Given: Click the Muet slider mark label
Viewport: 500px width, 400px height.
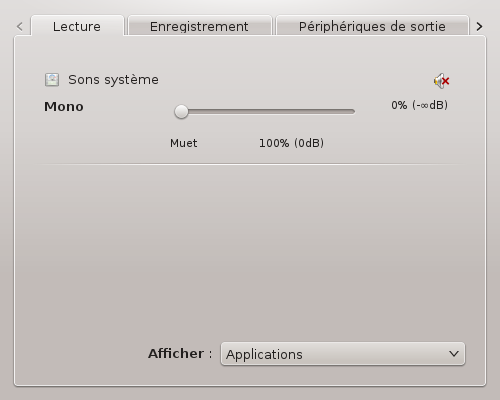Looking at the screenshot, I should (184, 143).
